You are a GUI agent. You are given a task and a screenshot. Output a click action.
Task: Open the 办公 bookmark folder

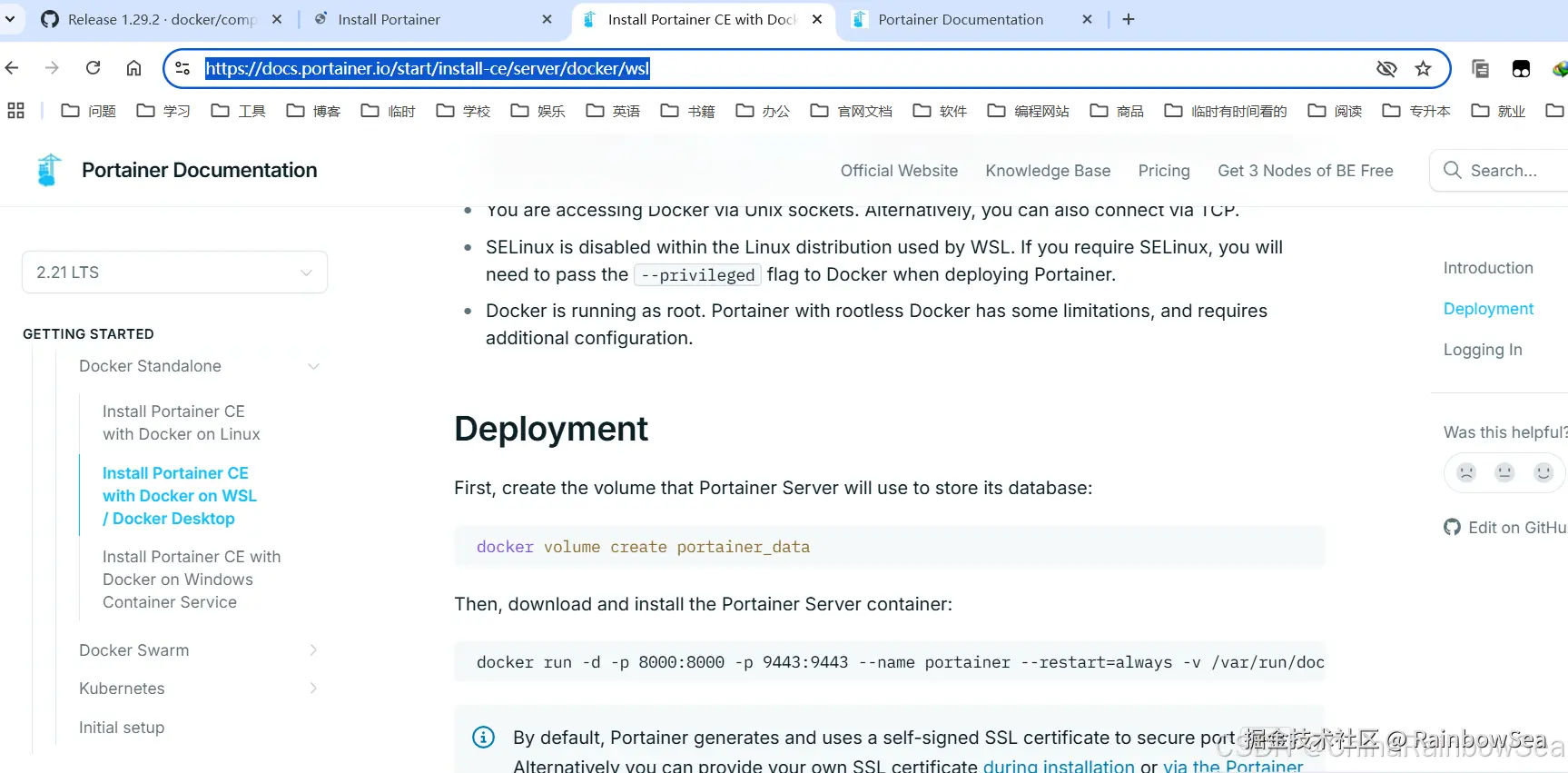[x=763, y=111]
